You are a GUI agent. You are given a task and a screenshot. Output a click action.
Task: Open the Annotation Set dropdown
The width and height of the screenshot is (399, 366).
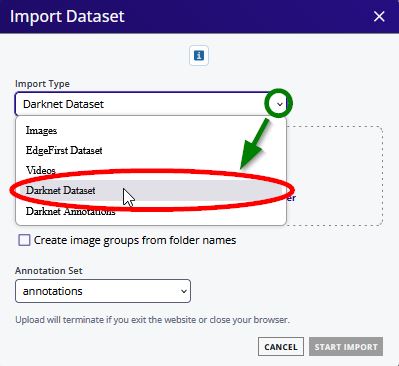(103, 291)
